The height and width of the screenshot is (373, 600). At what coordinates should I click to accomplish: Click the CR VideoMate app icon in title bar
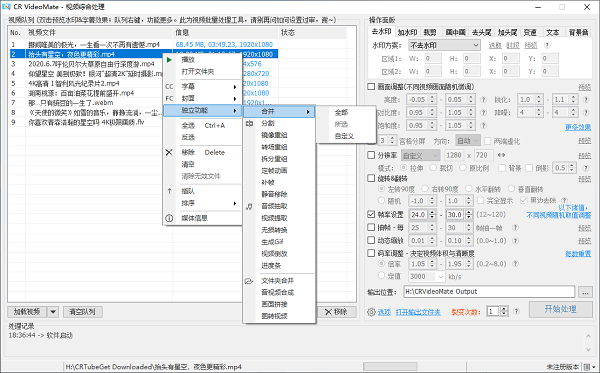[6, 7]
